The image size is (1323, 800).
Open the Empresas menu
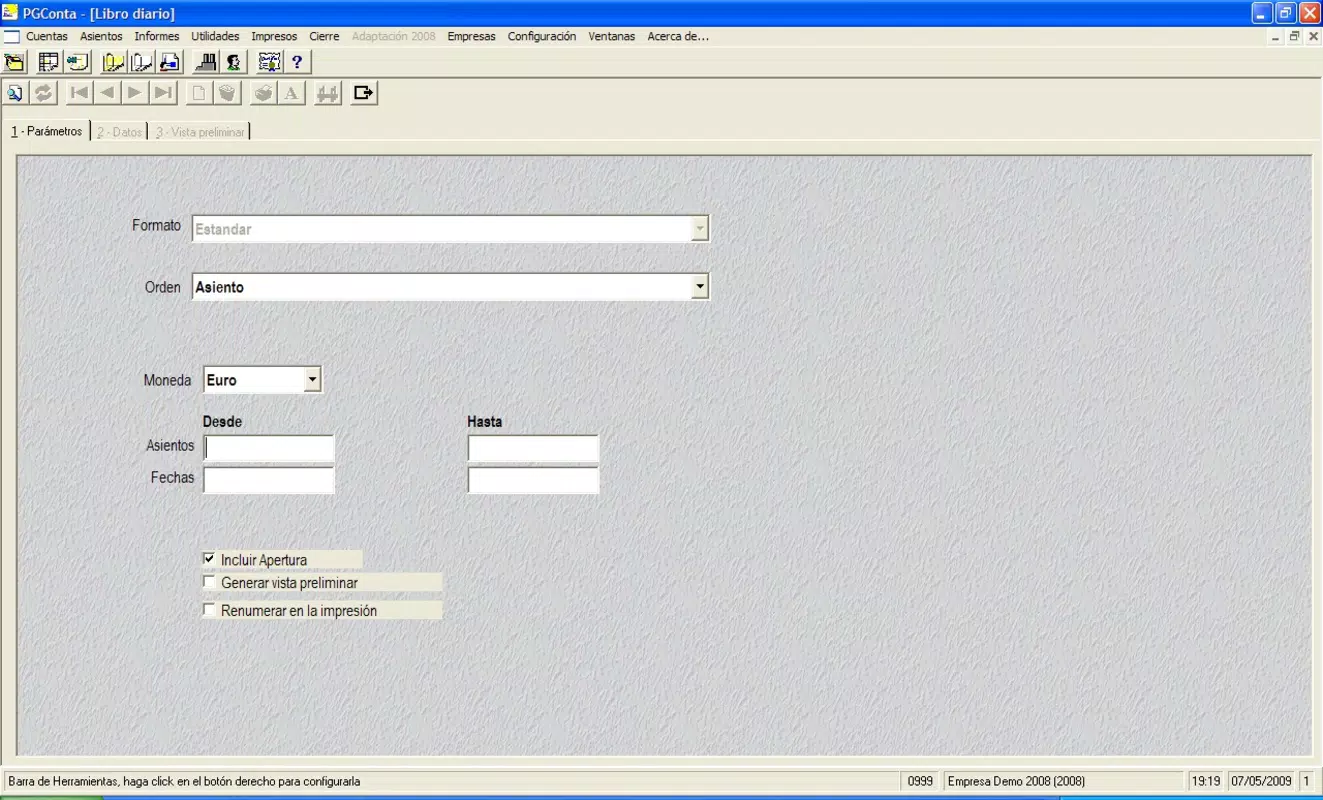[471, 36]
